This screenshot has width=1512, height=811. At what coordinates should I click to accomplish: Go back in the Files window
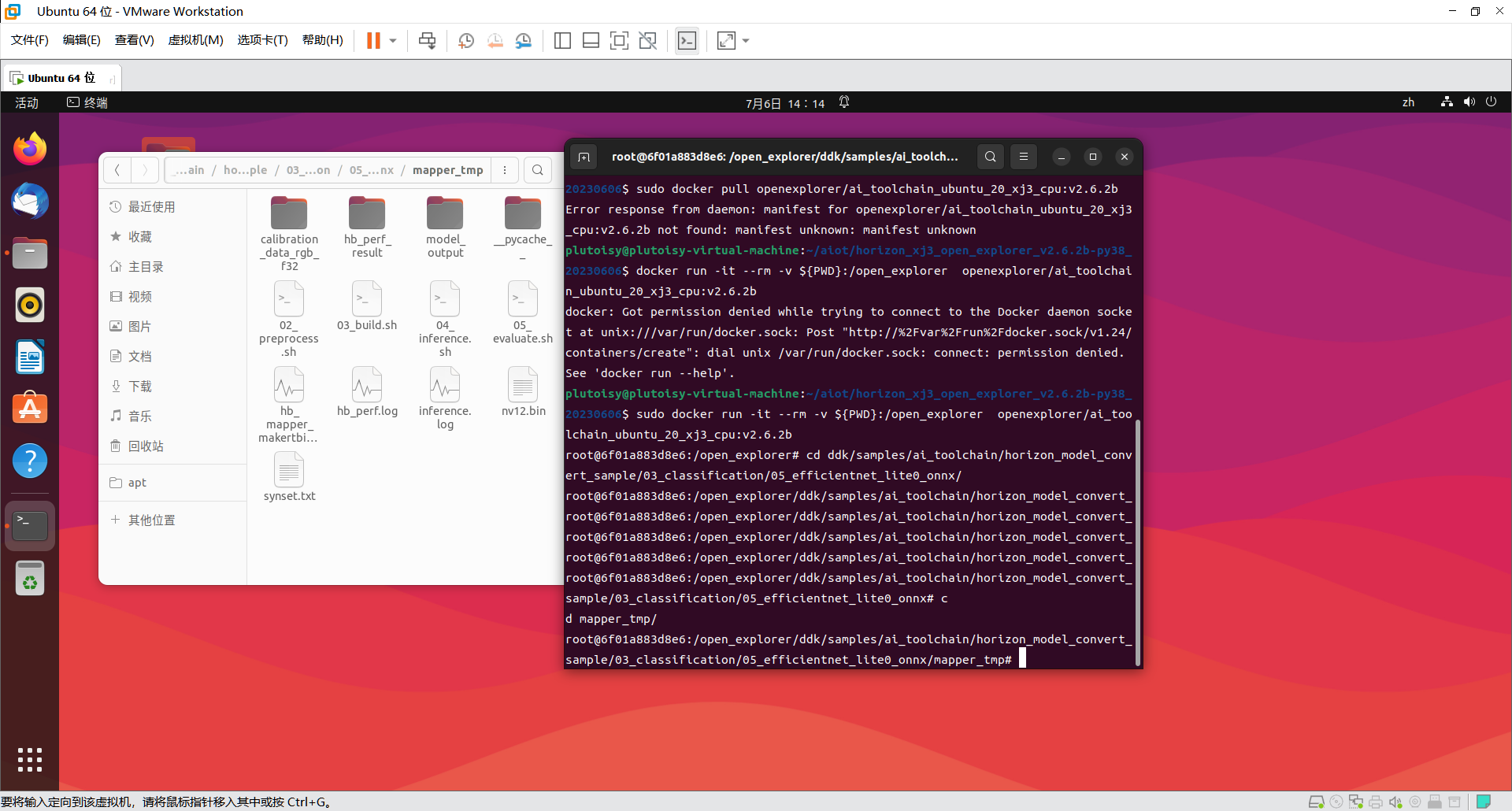pyautogui.click(x=117, y=170)
